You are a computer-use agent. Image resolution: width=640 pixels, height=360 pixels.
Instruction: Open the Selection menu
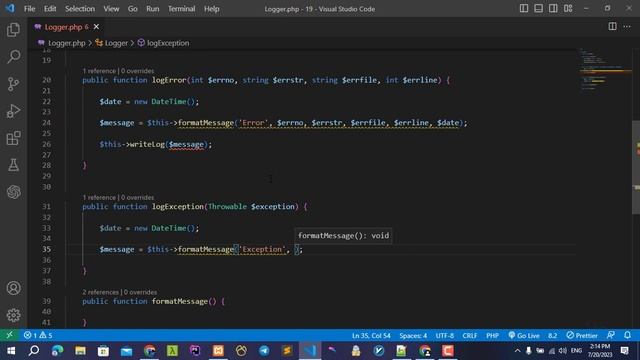click(80, 9)
